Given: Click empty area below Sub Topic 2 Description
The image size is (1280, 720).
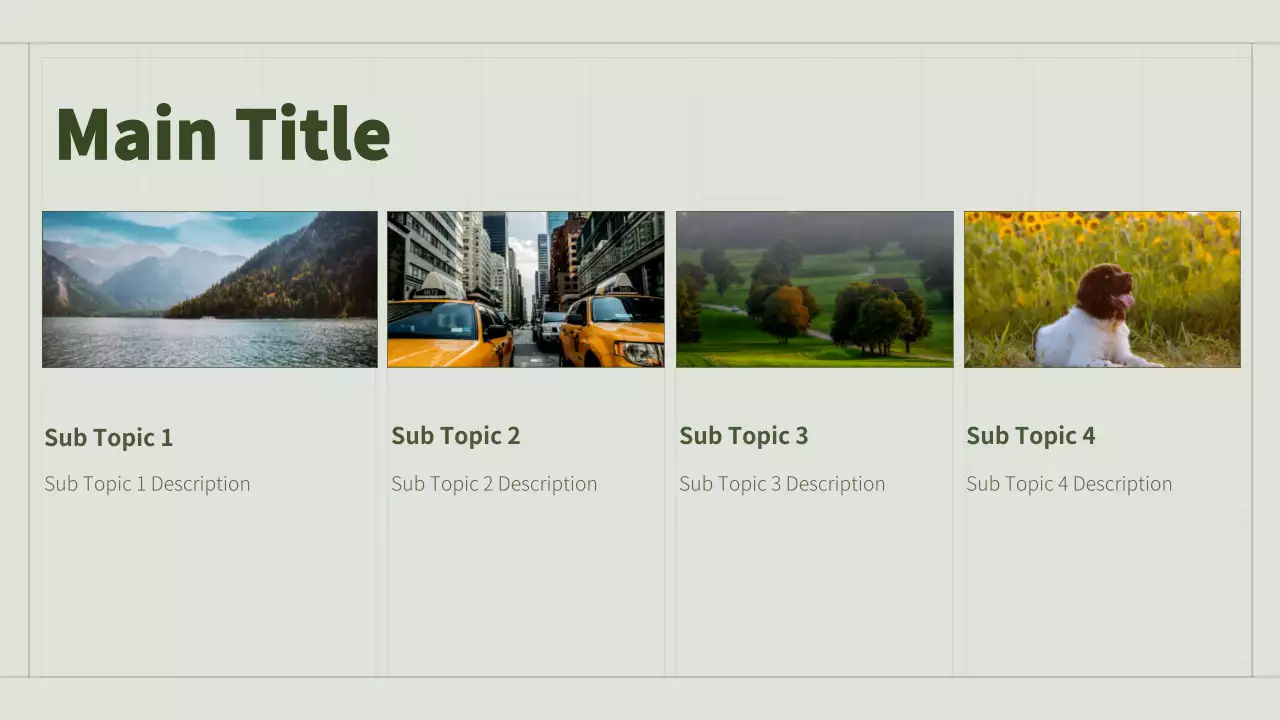Looking at the screenshot, I should pyautogui.click(x=525, y=590).
